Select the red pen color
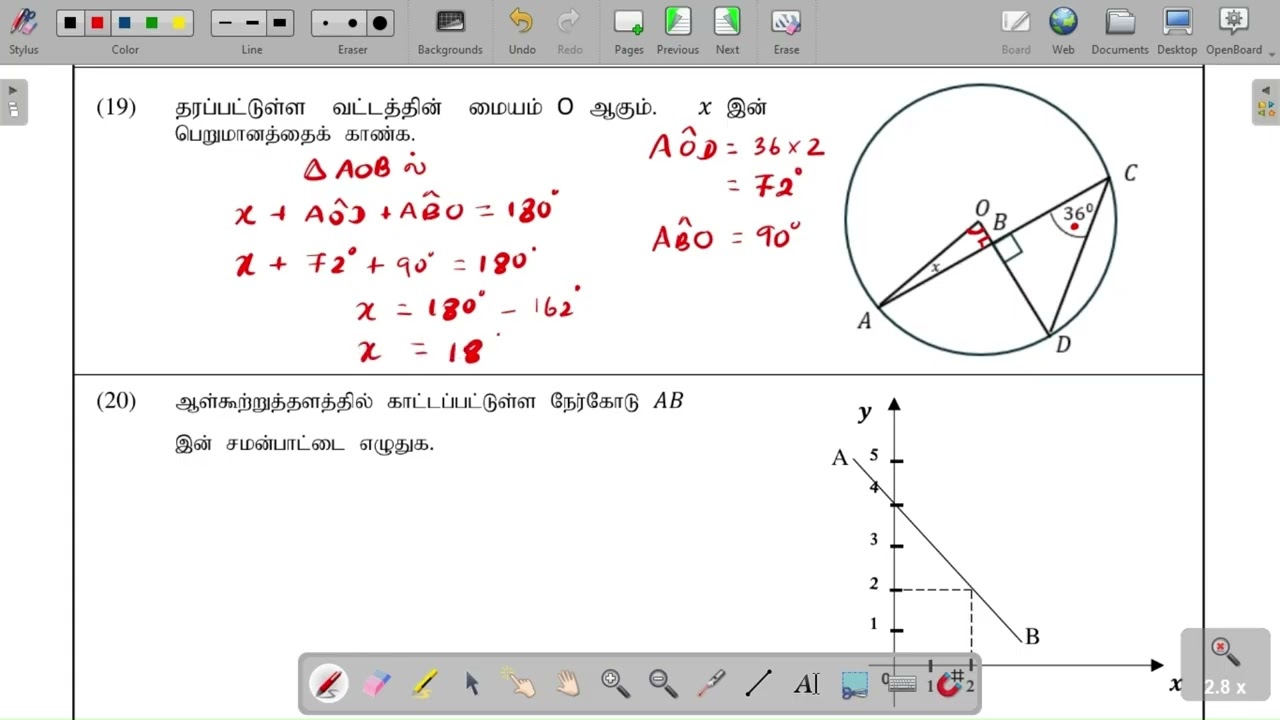 pos(97,23)
